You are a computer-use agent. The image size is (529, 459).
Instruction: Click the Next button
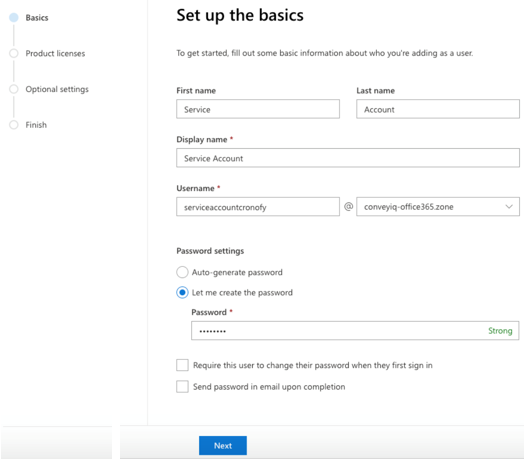[x=223, y=446]
